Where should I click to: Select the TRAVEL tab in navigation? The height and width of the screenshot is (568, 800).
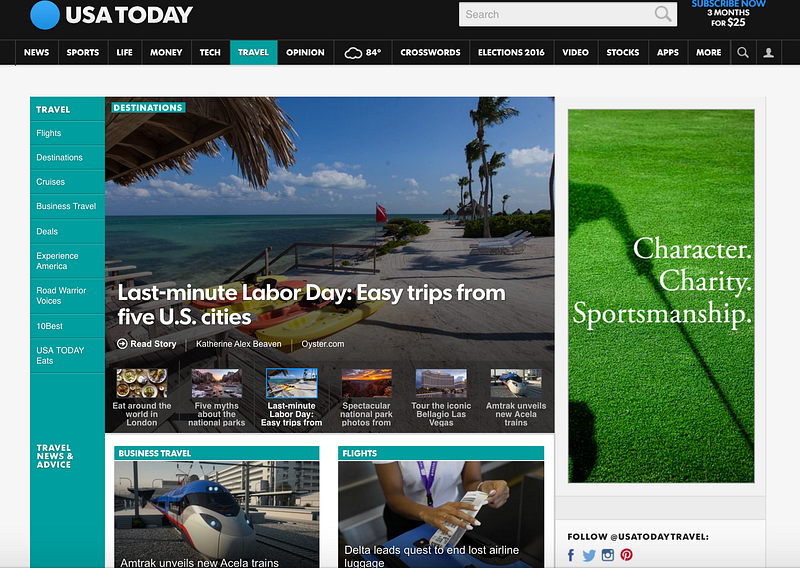click(x=253, y=53)
